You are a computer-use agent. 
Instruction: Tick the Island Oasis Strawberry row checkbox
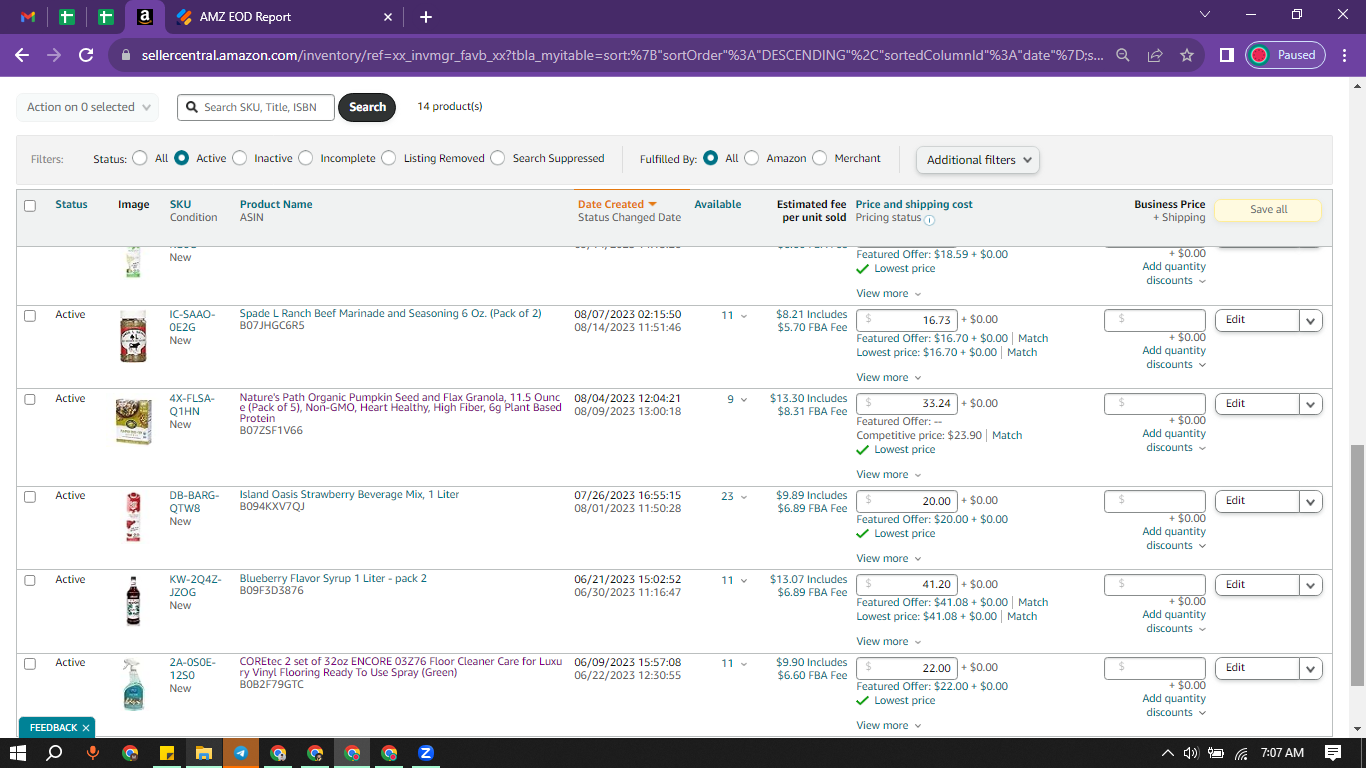30,497
